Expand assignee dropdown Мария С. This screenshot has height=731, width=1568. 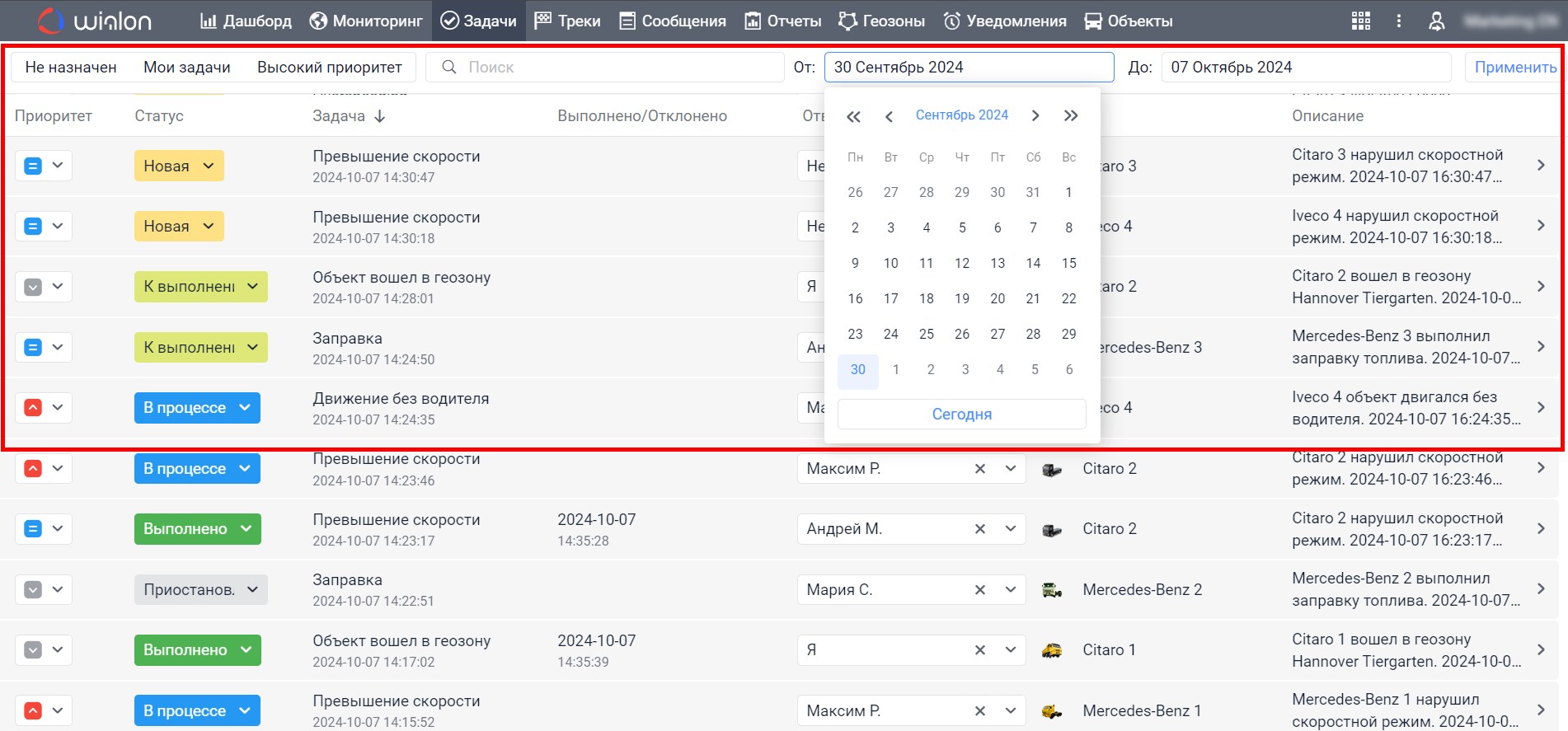[1011, 590]
